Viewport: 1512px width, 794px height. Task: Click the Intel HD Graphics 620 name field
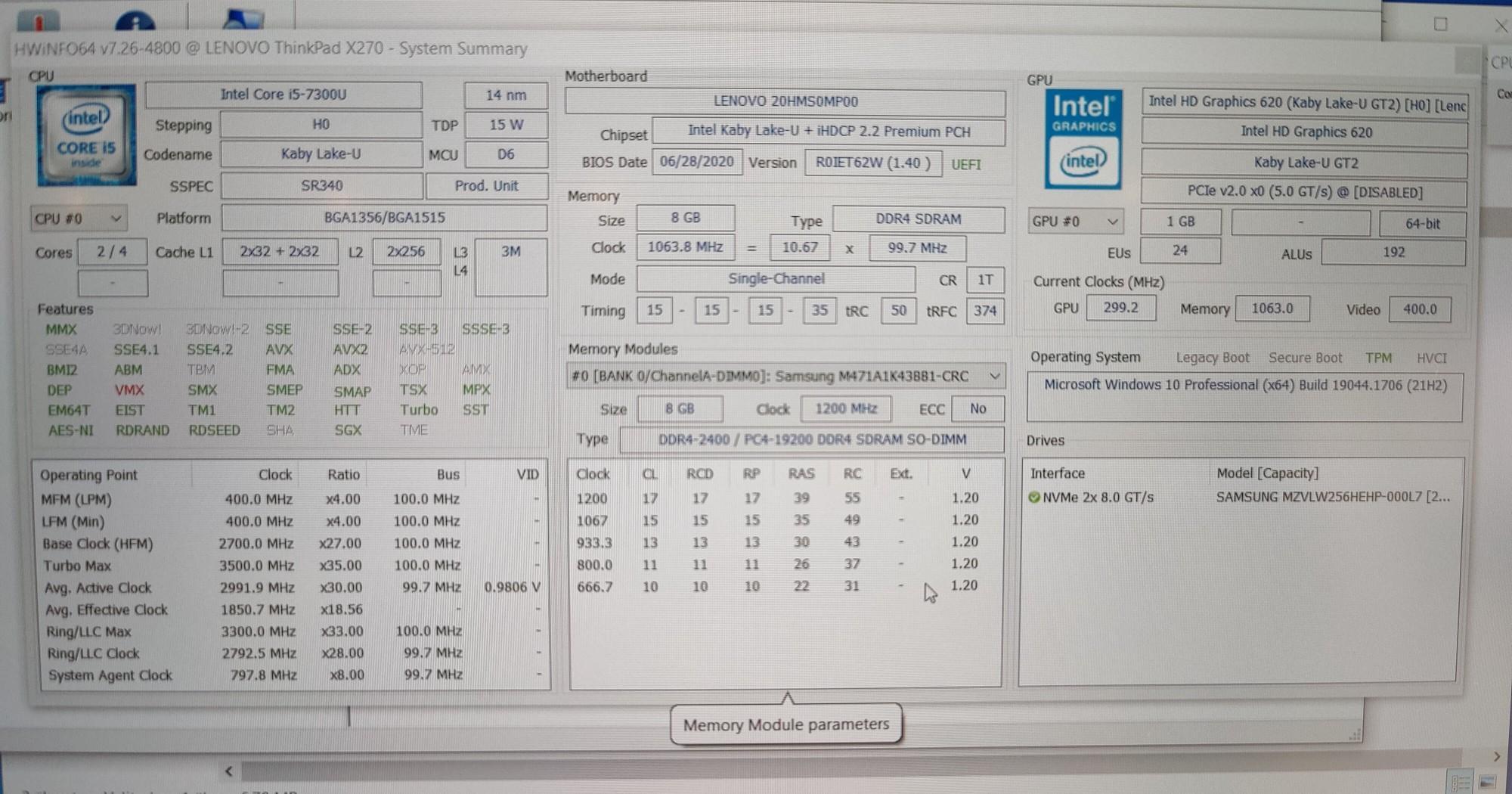tap(1306, 132)
